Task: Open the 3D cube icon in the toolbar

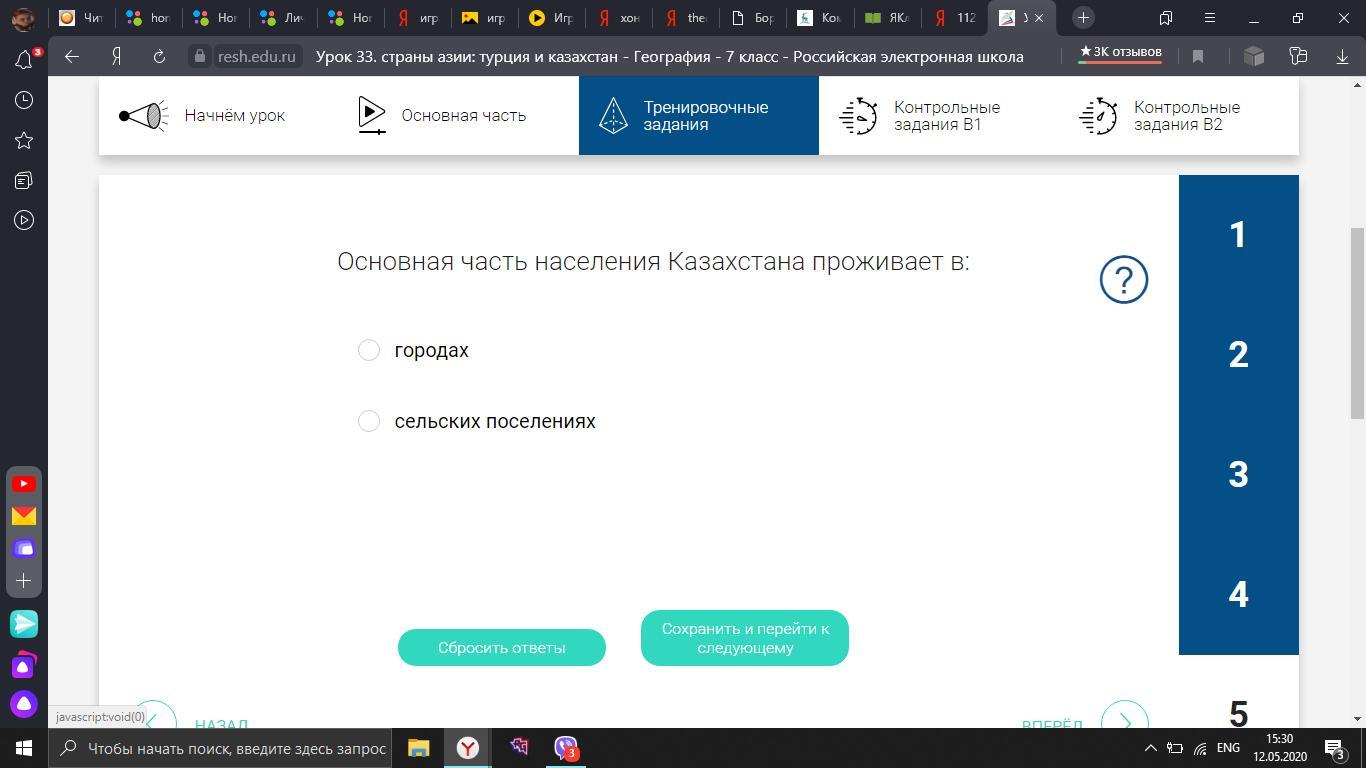Action: click(x=1254, y=57)
